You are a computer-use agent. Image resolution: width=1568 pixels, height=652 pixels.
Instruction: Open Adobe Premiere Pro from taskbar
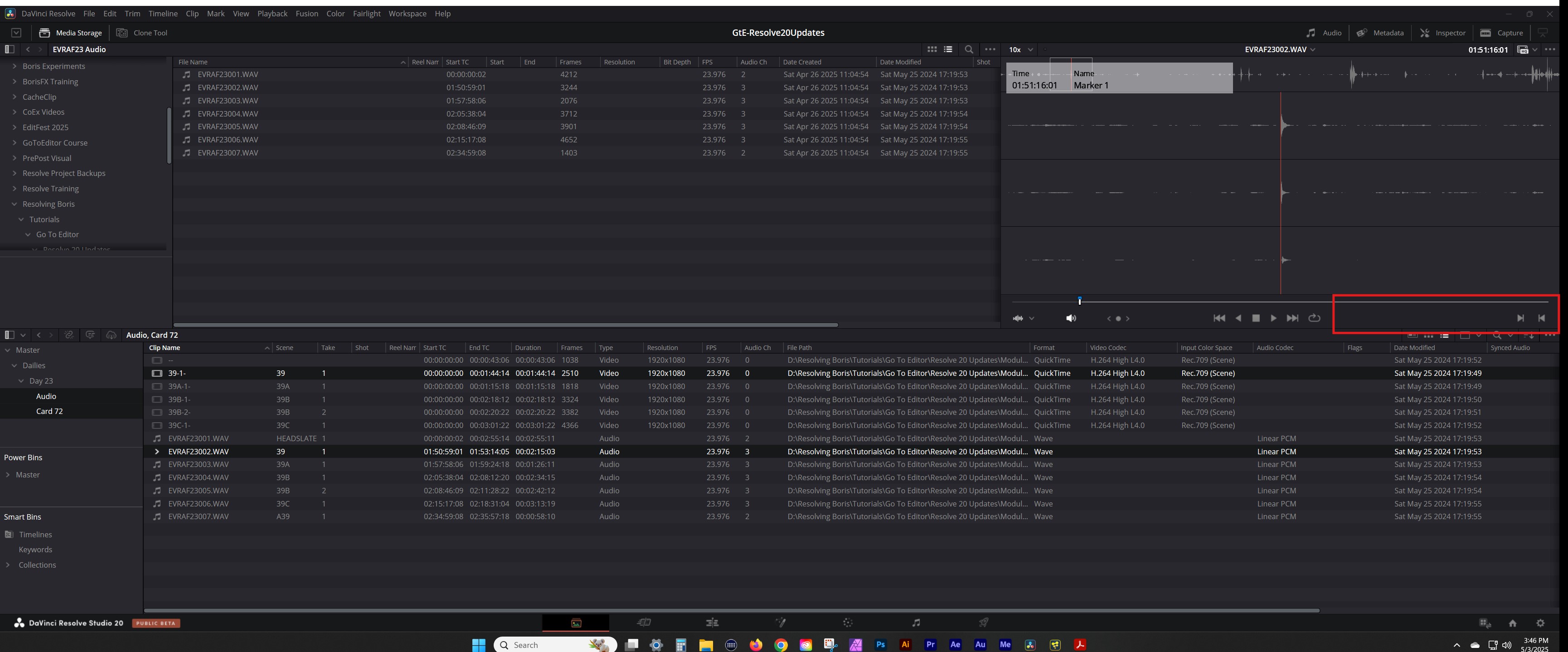tap(930, 645)
